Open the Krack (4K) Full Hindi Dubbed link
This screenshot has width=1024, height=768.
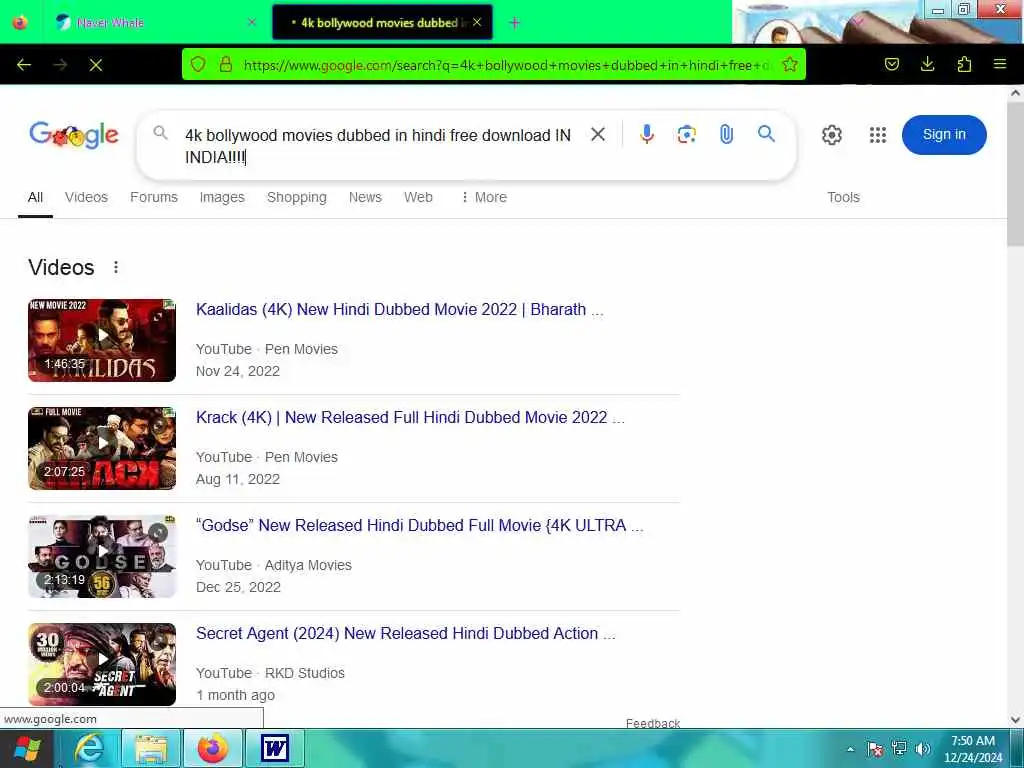pyautogui.click(x=410, y=417)
